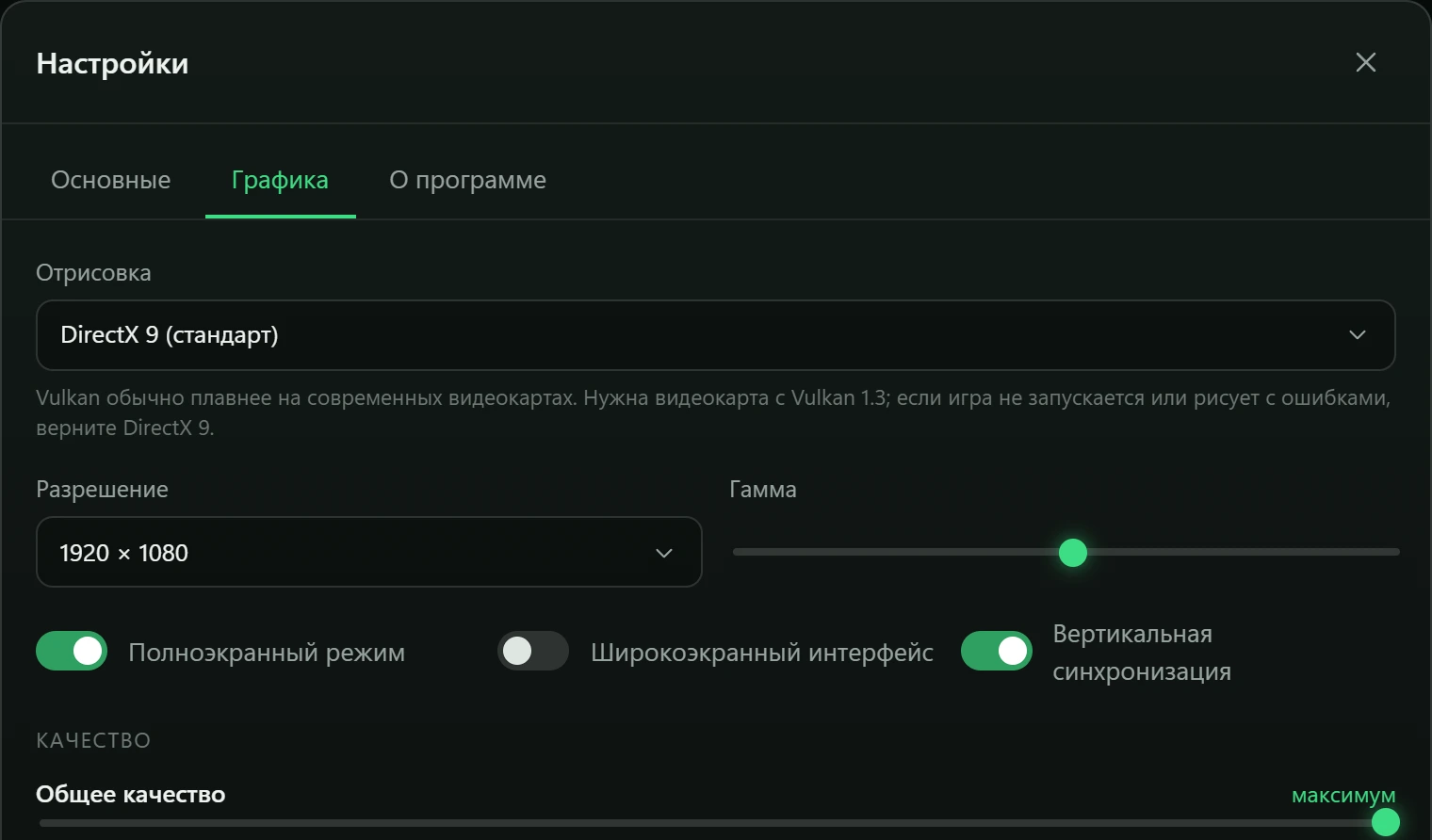
Task: Select the Графика tab
Action: point(280,180)
